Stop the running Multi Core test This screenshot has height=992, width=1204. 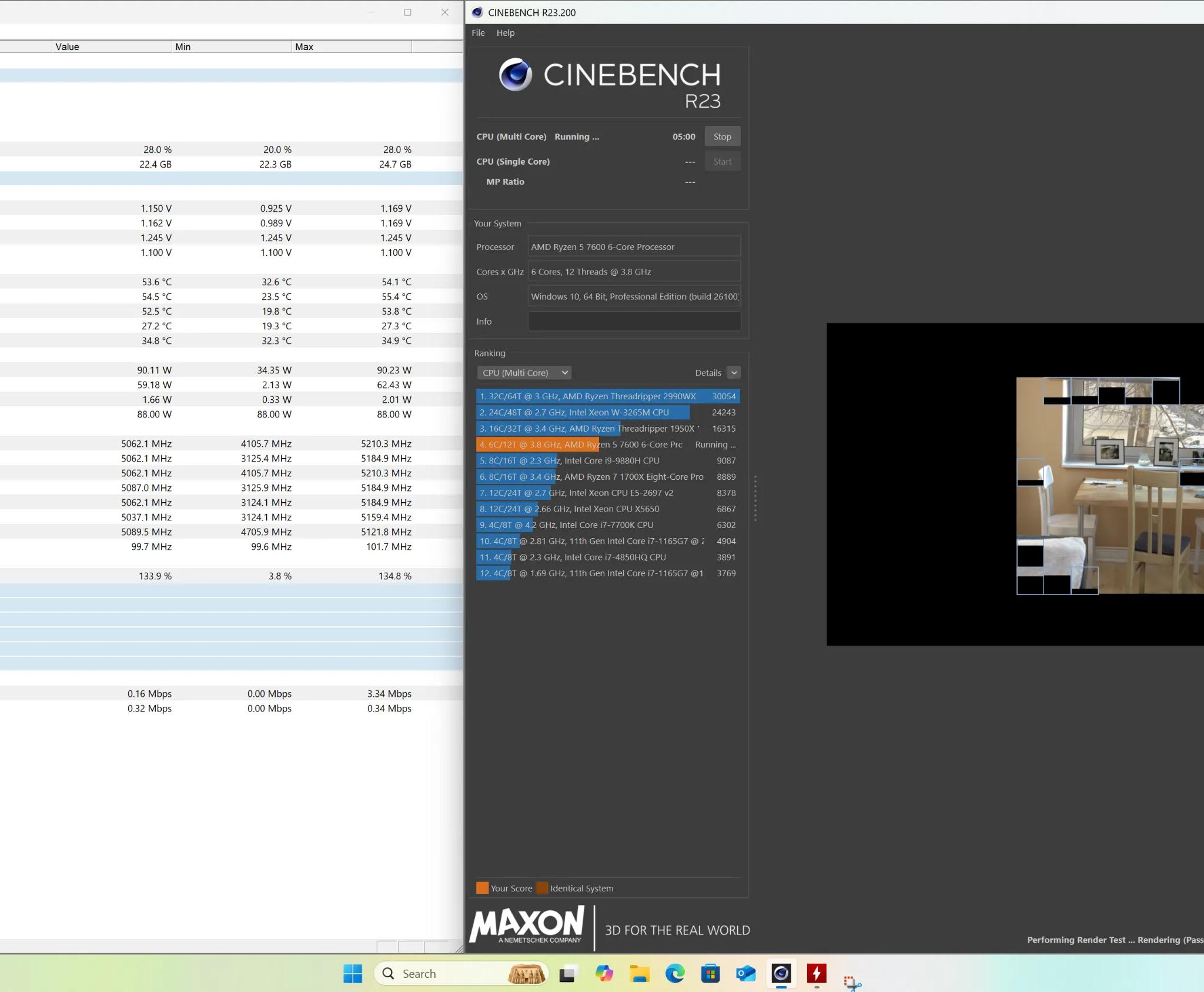(722, 136)
